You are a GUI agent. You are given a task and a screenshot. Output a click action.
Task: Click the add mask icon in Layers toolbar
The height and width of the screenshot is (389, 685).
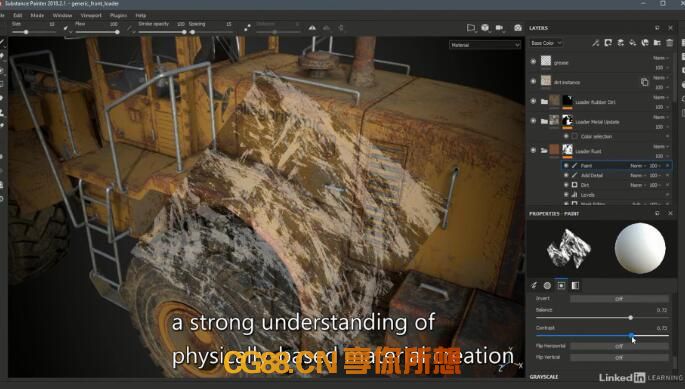608,43
